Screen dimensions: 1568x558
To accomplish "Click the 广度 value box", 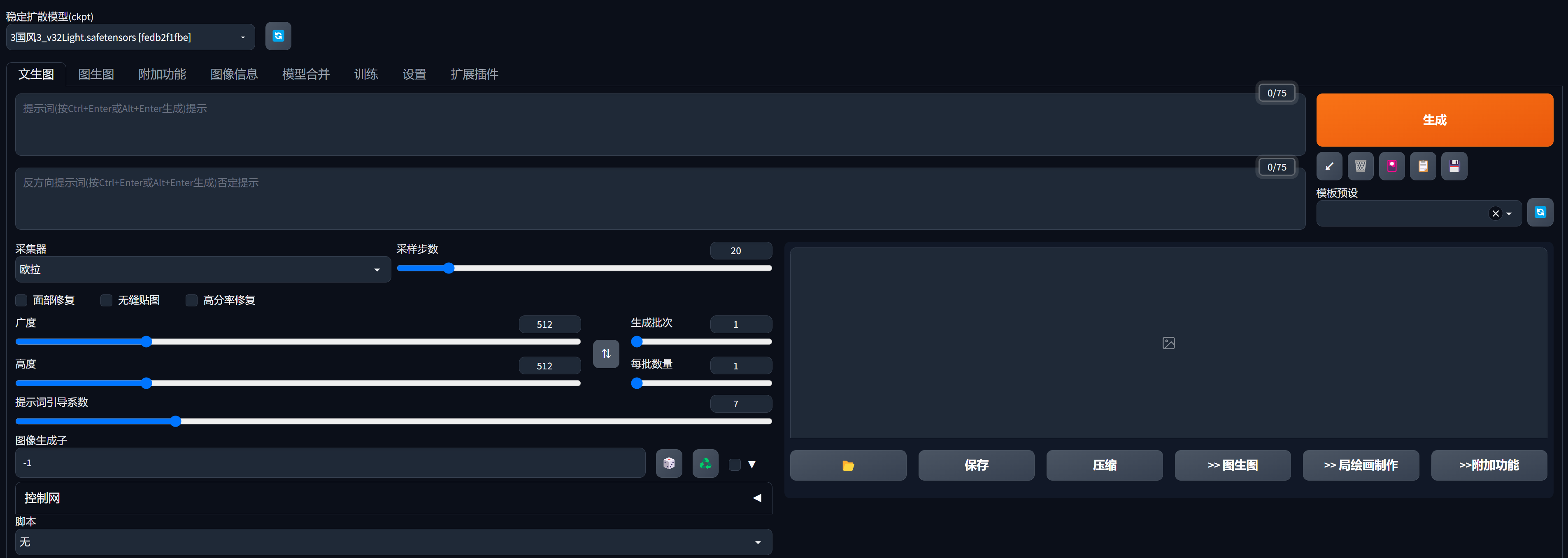I will [550, 324].
